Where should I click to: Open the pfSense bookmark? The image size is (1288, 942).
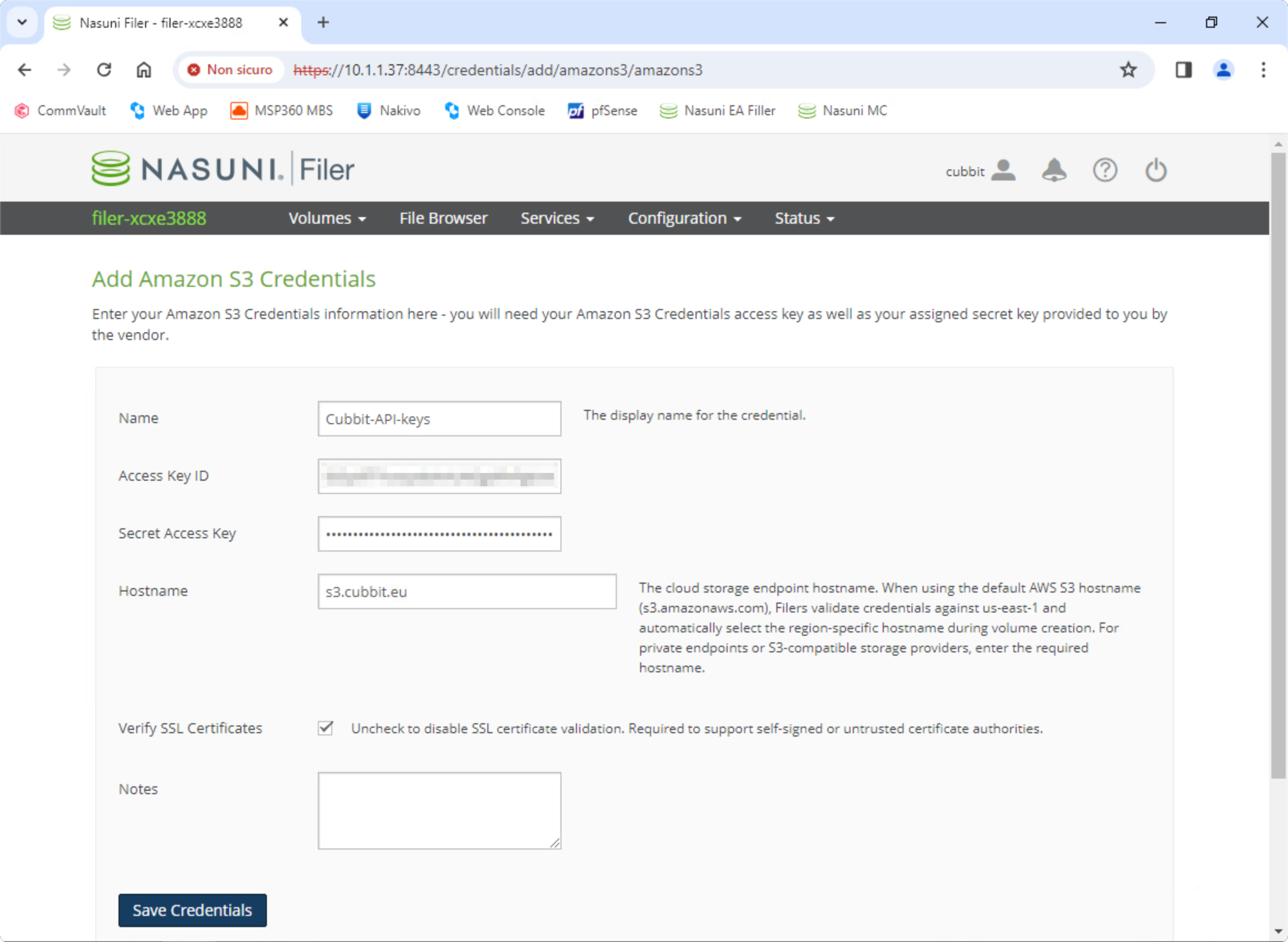click(602, 110)
